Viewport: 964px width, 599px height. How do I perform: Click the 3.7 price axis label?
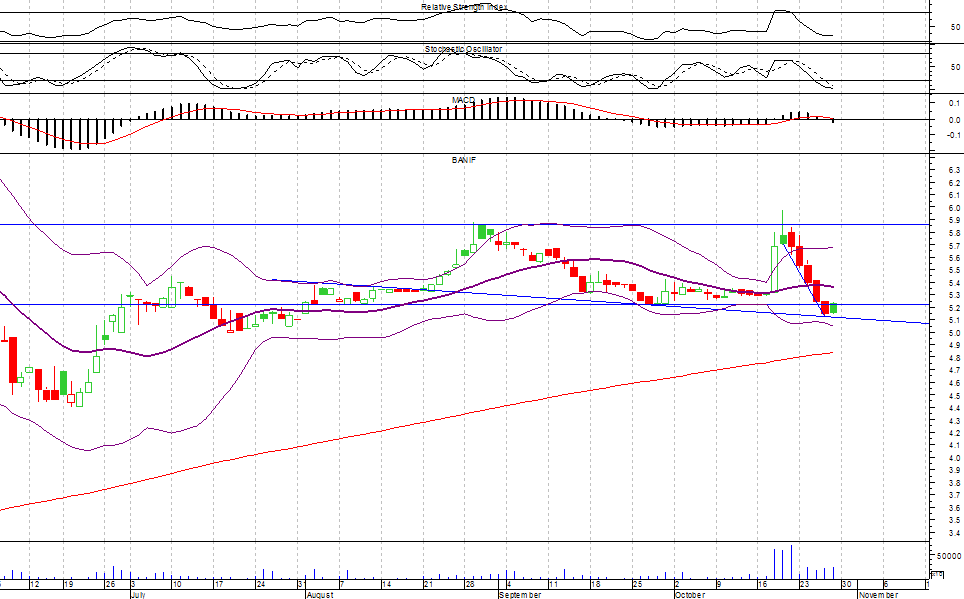[954, 496]
